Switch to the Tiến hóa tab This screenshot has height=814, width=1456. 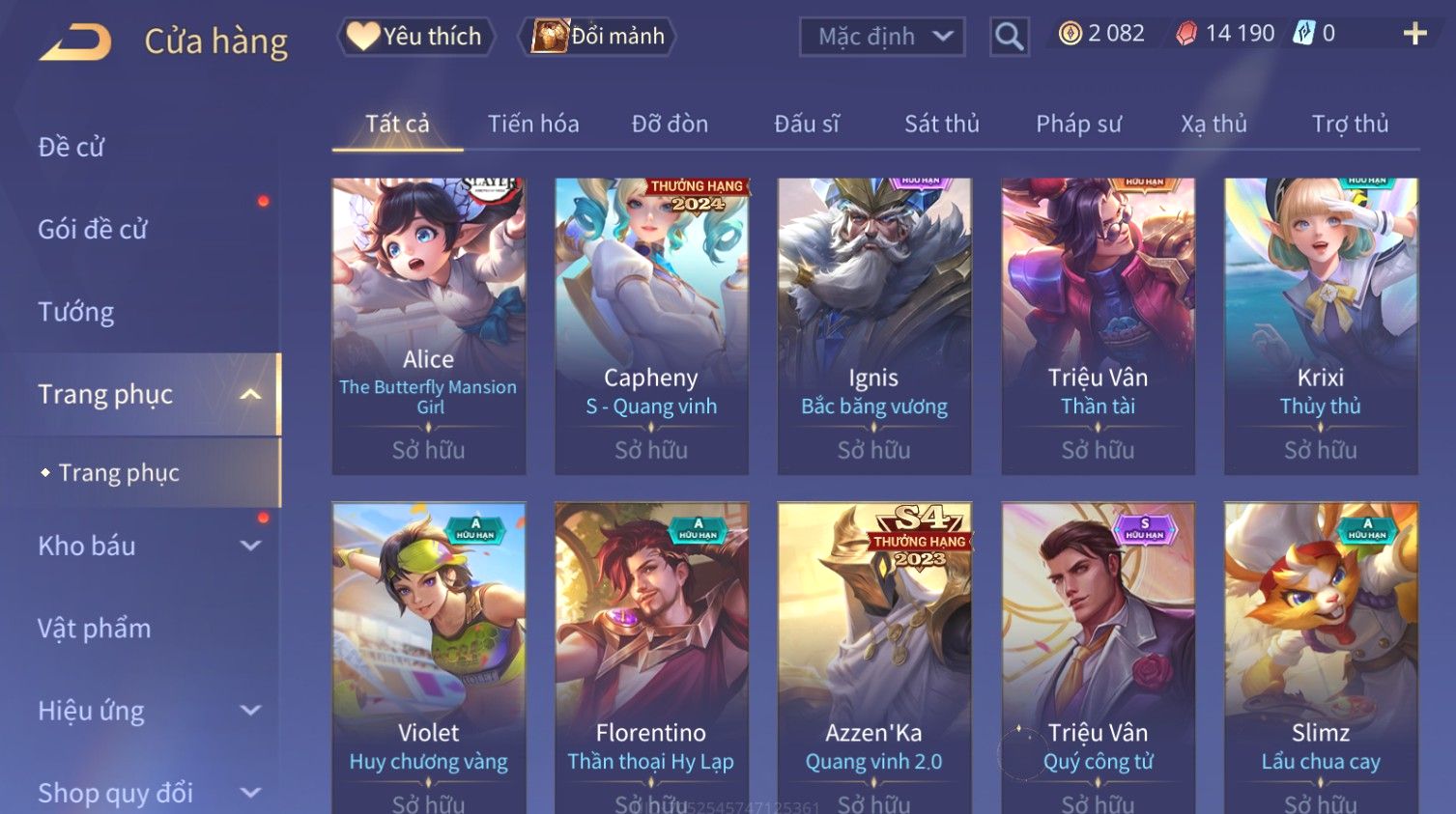[x=533, y=125]
